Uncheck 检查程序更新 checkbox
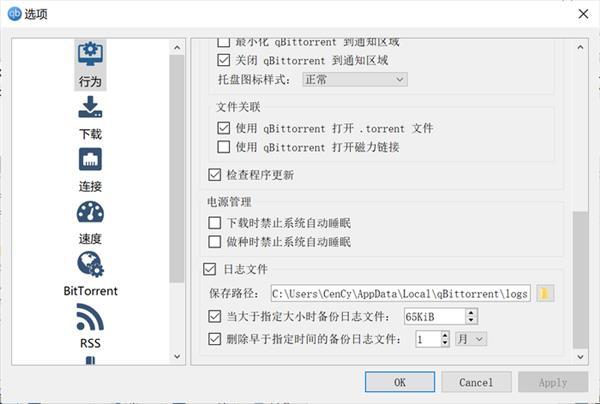 tap(215, 175)
